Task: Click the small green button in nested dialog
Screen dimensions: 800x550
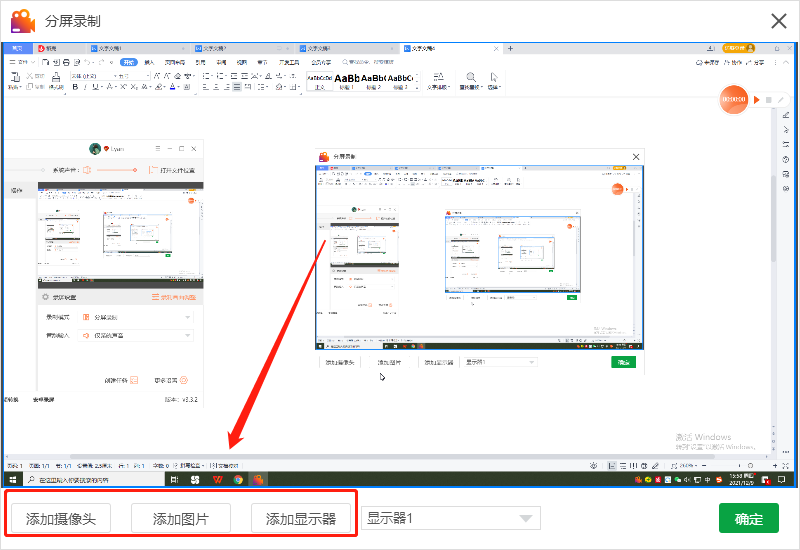Action: (623, 362)
